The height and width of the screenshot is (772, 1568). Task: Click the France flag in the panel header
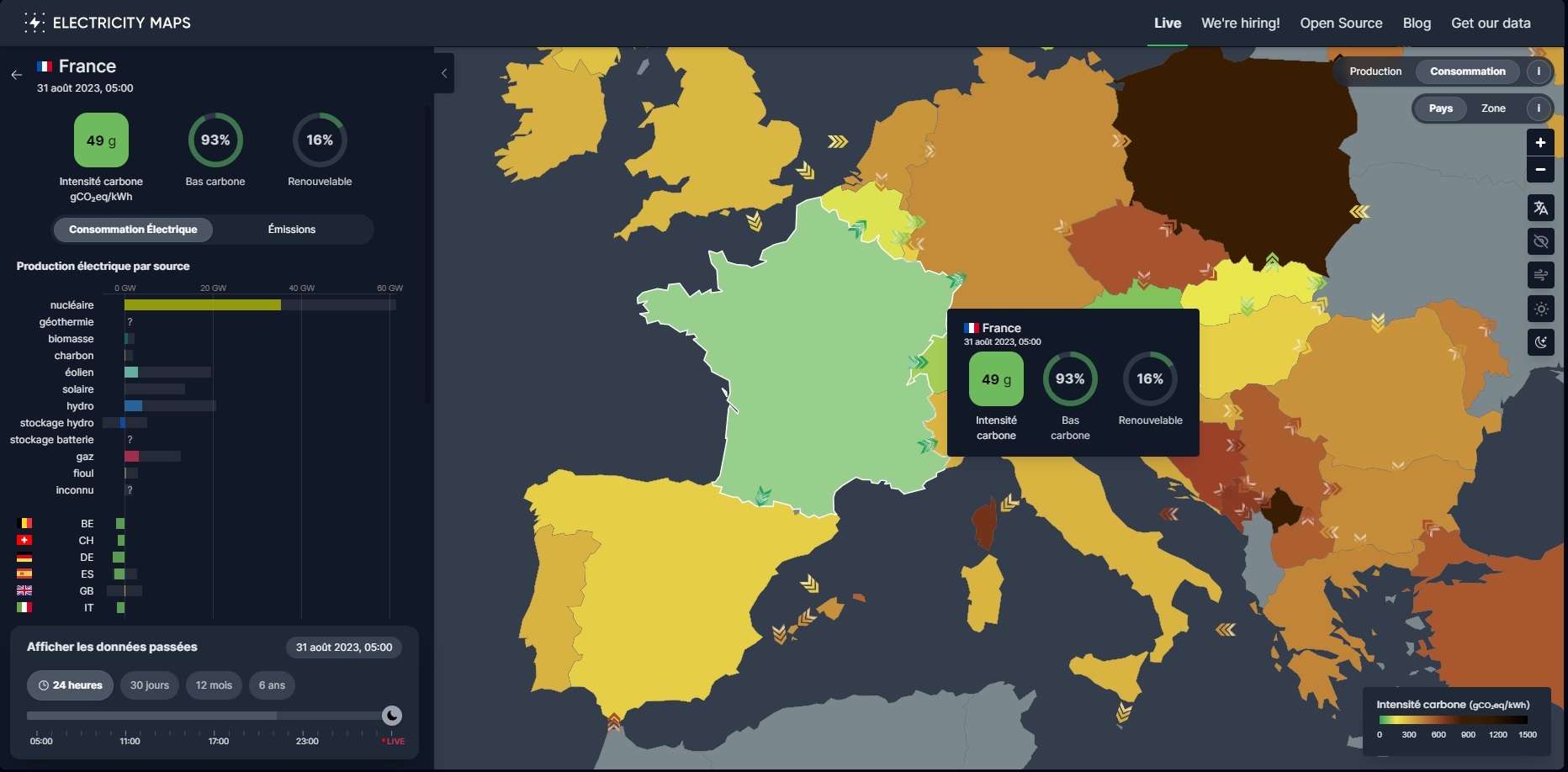coord(45,66)
